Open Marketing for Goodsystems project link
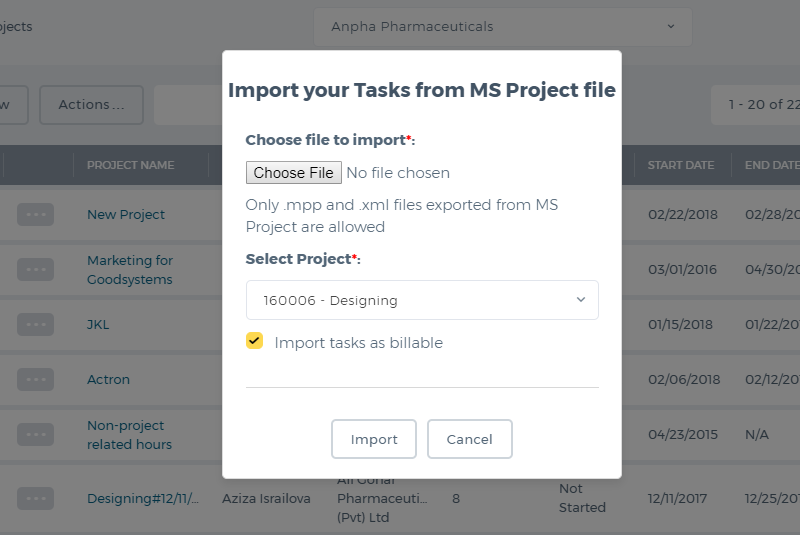 [x=130, y=270]
